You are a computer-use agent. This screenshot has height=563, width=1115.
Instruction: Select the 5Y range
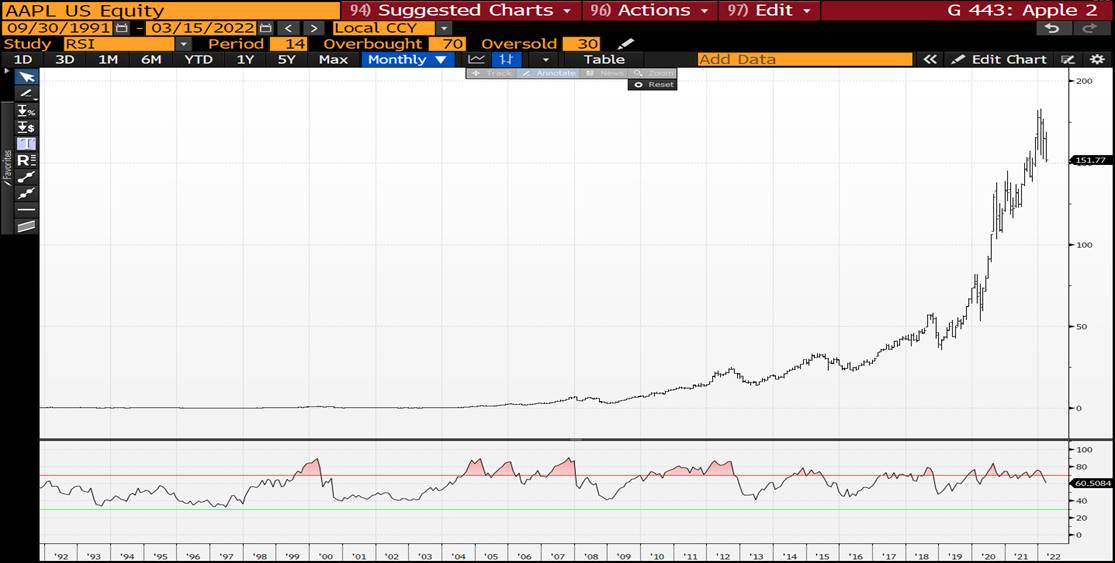tap(287, 60)
